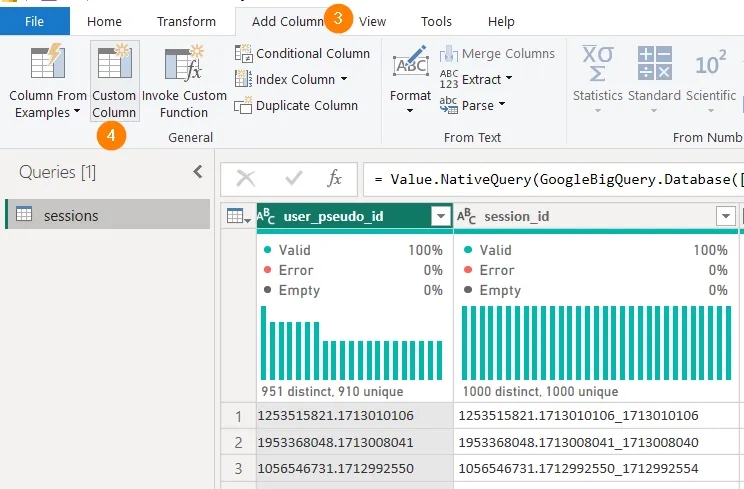This screenshot has height=489, width=744.
Task: Add a Conditional Column
Action: (x=302, y=54)
